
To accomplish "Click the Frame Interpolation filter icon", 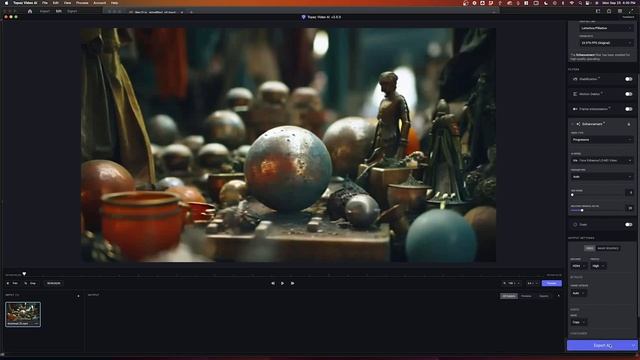I will [x=575, y=109].
